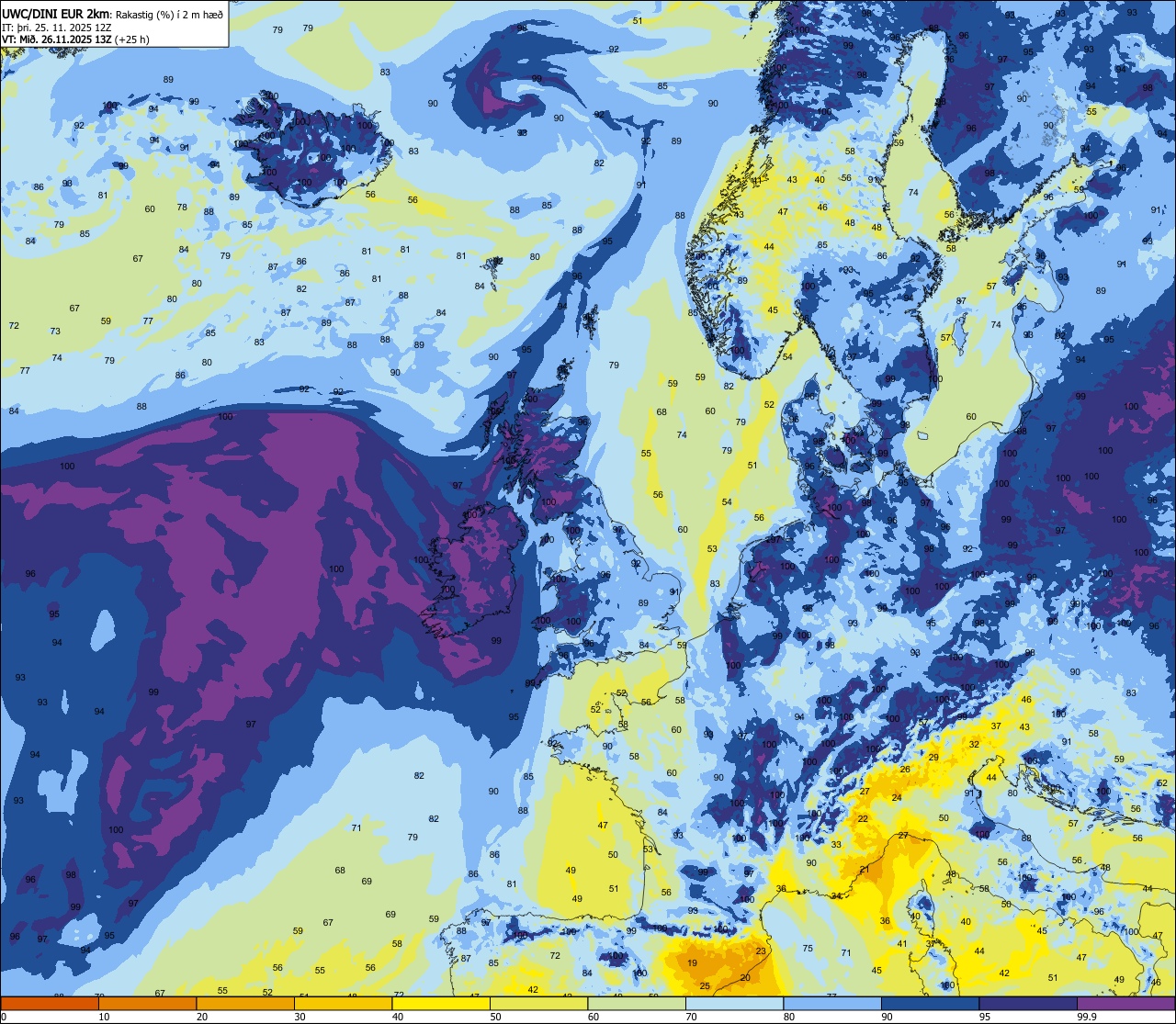Screen dimensions: 1176x1024
Task: Choose the legend swatch between 95 and 99.9
Action: 1028,1003
